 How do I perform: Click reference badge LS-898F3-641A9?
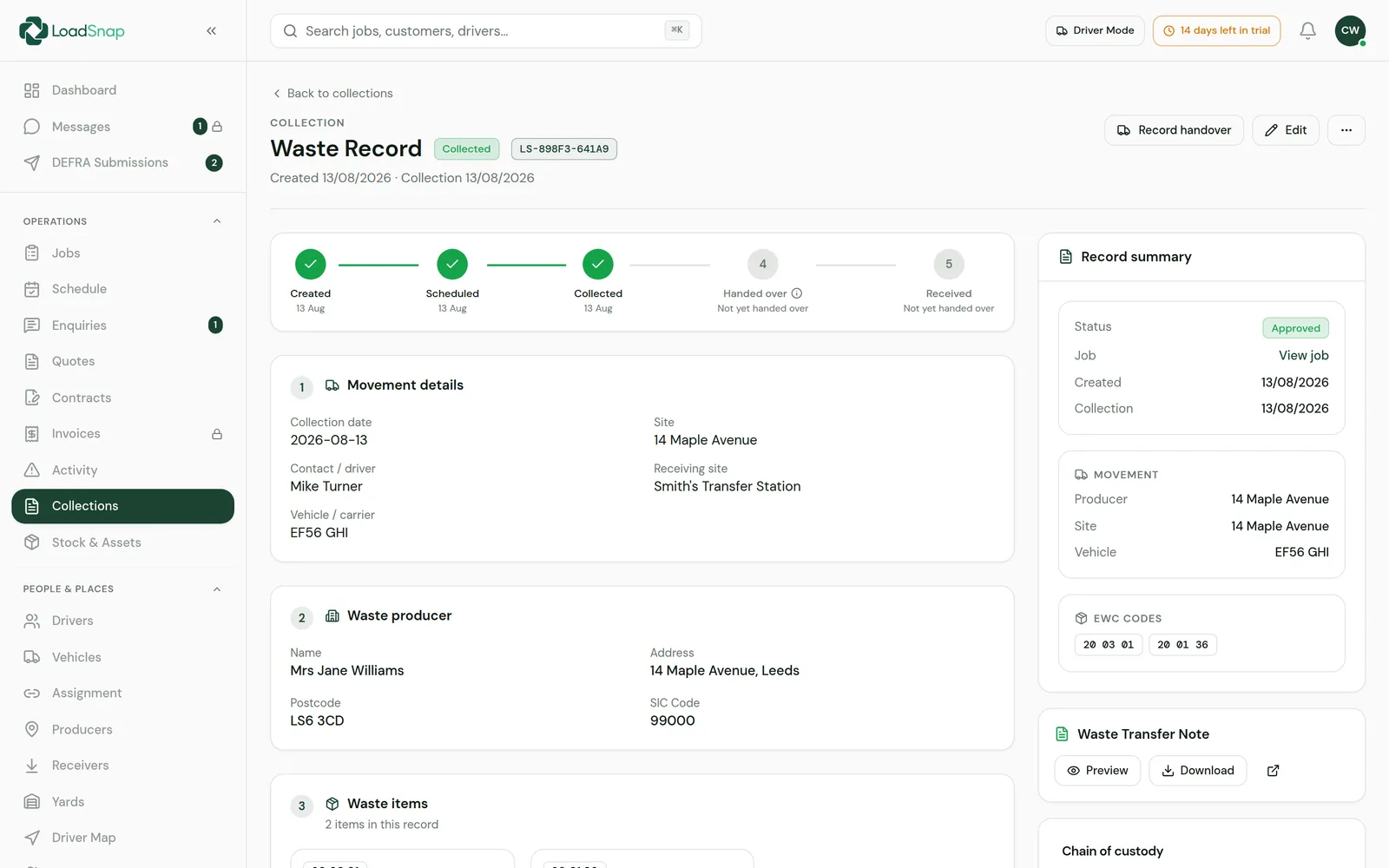point(564,149)
